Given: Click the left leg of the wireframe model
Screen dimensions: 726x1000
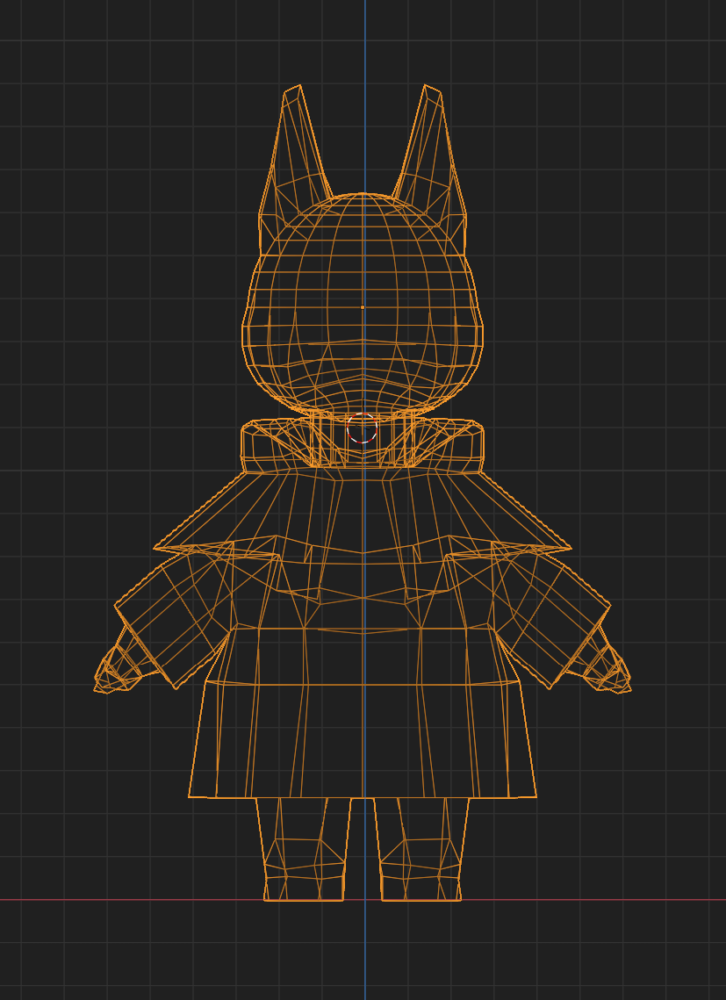Looking at the screenshot, I should click(x=303, y=849).
